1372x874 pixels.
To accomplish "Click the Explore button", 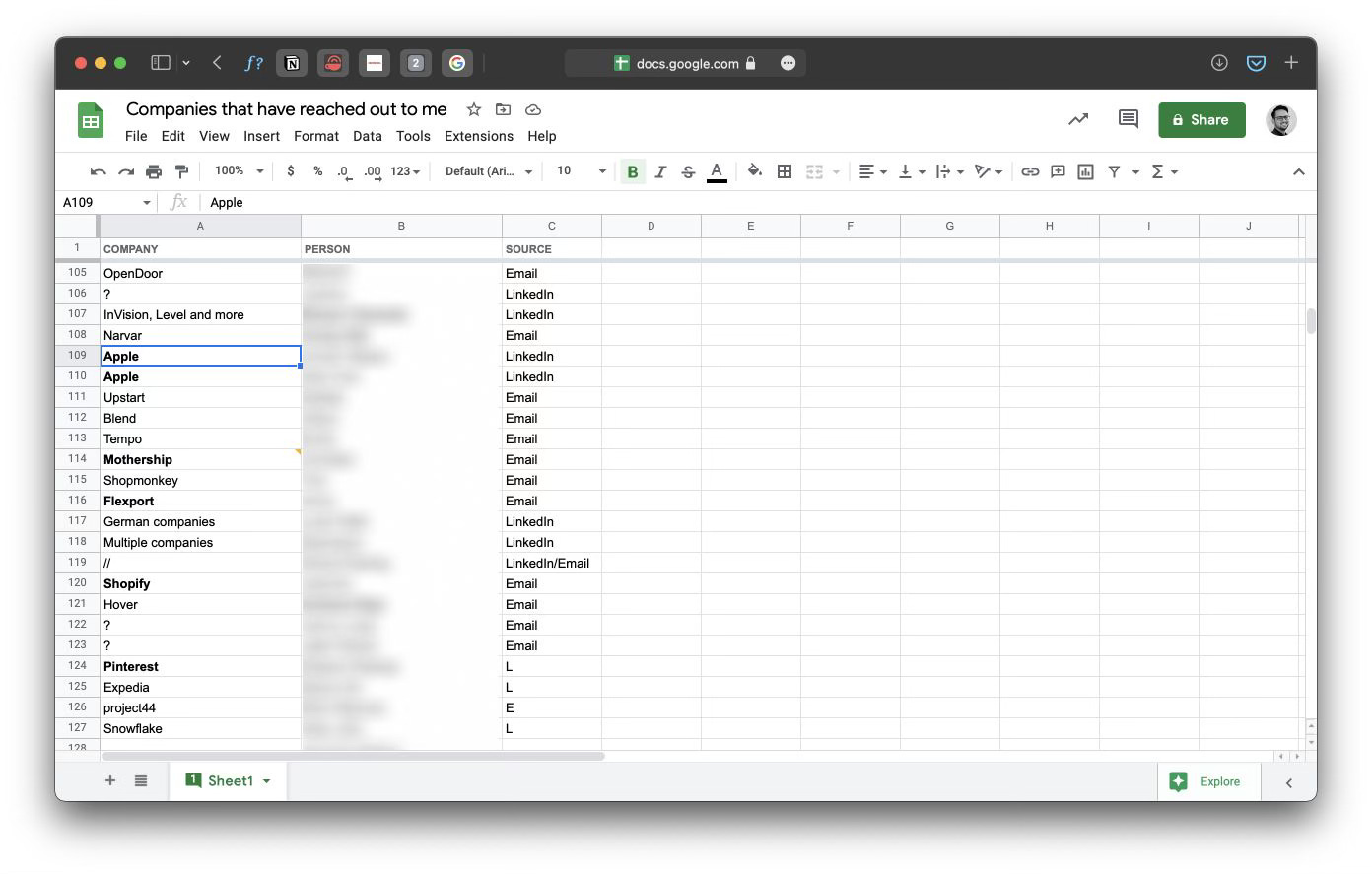I will (x=1208, y=781).
